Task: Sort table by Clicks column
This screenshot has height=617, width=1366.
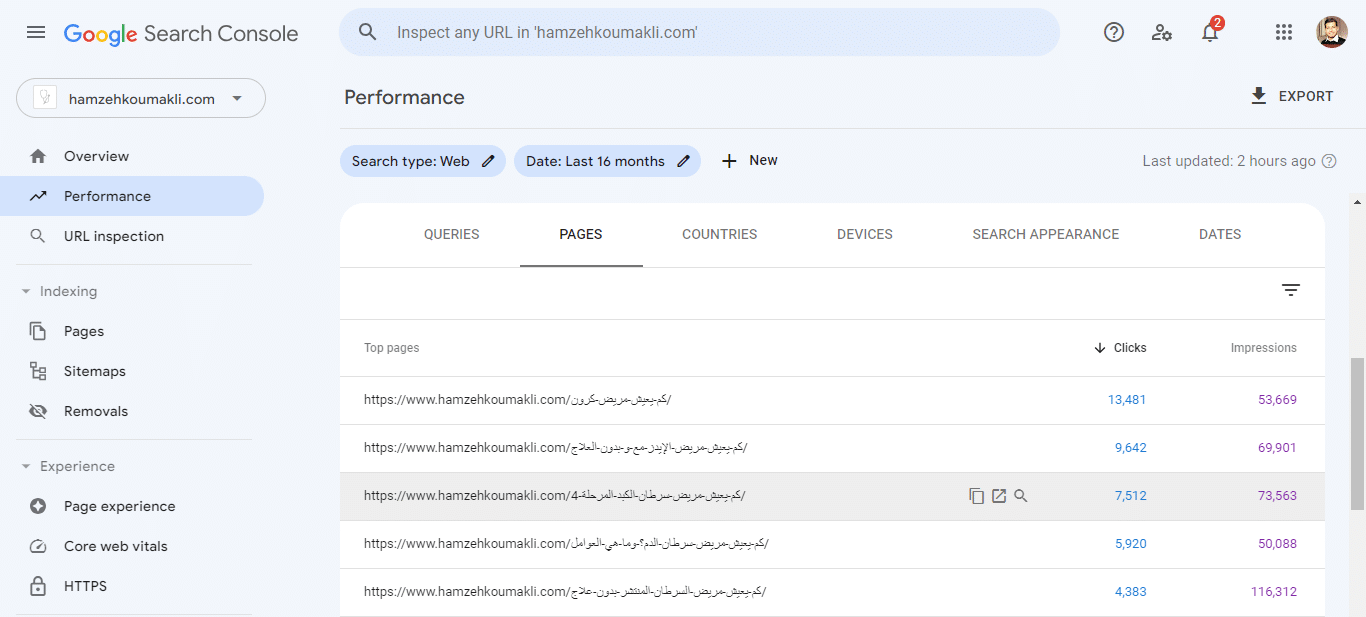Action: point(1121,348)
